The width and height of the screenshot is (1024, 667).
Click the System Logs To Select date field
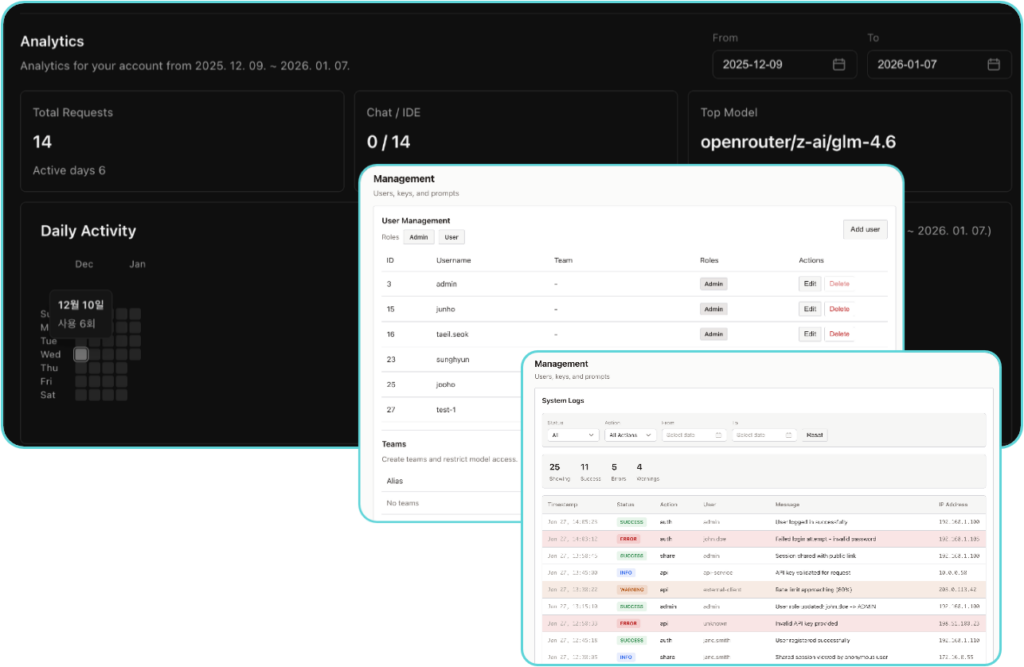763,435
